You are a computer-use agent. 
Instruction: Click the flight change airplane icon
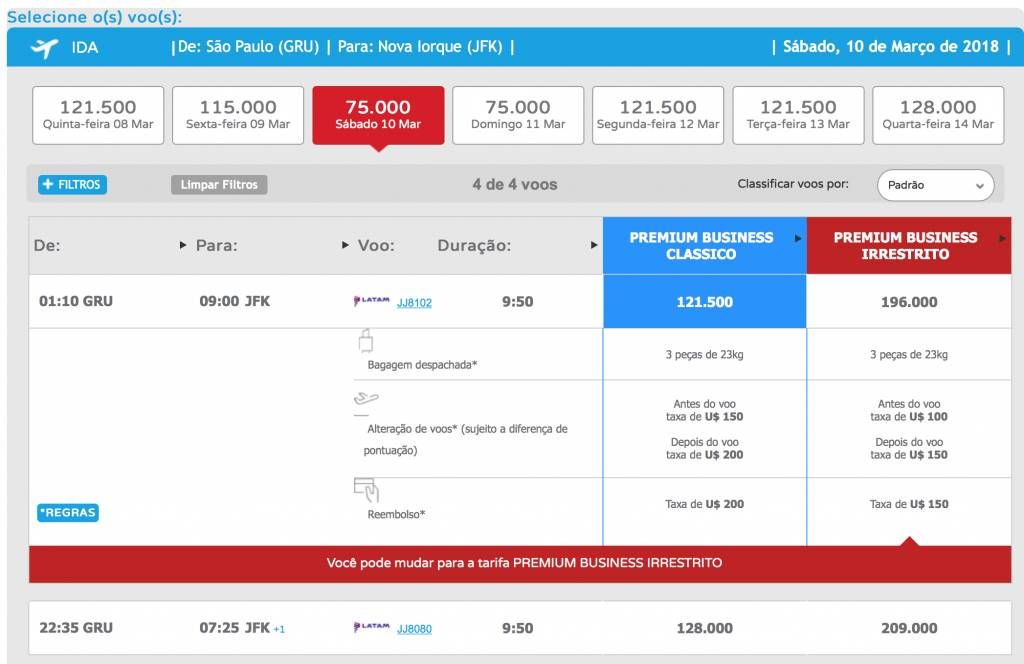tap(365, 399)
